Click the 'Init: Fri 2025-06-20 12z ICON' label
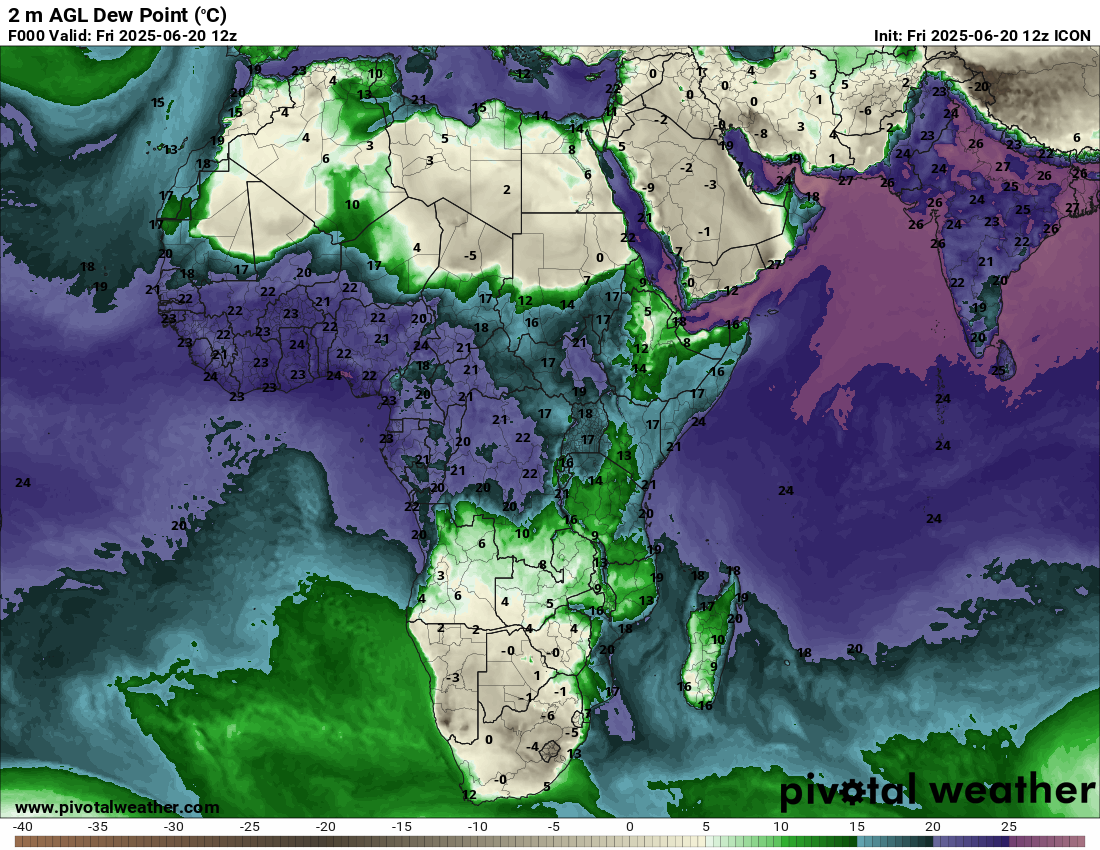Viewport: 1100px width, 850px height. pyautogui.click(x=982, y=36)
